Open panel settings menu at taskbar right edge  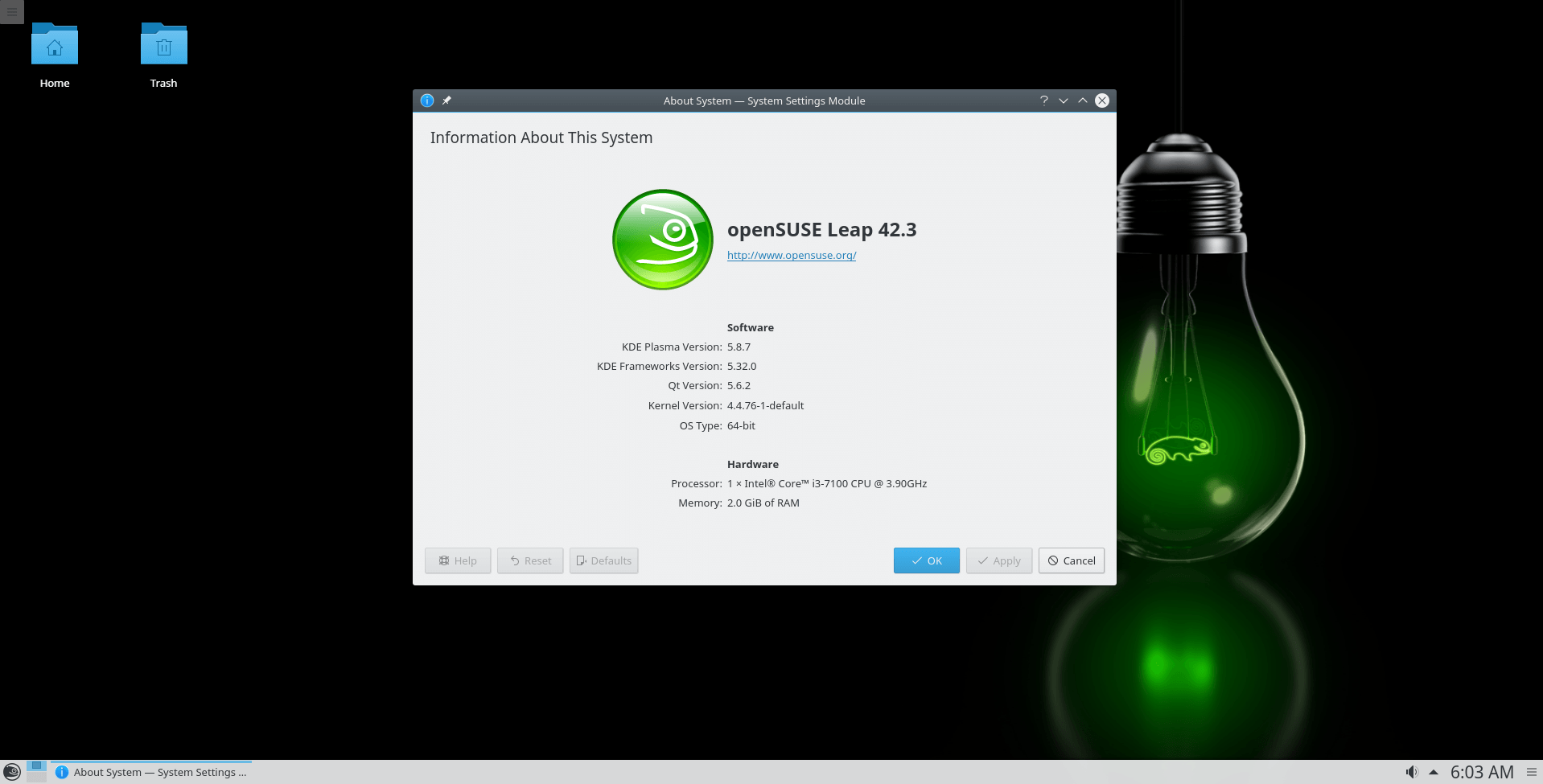tap(1532, 772)
